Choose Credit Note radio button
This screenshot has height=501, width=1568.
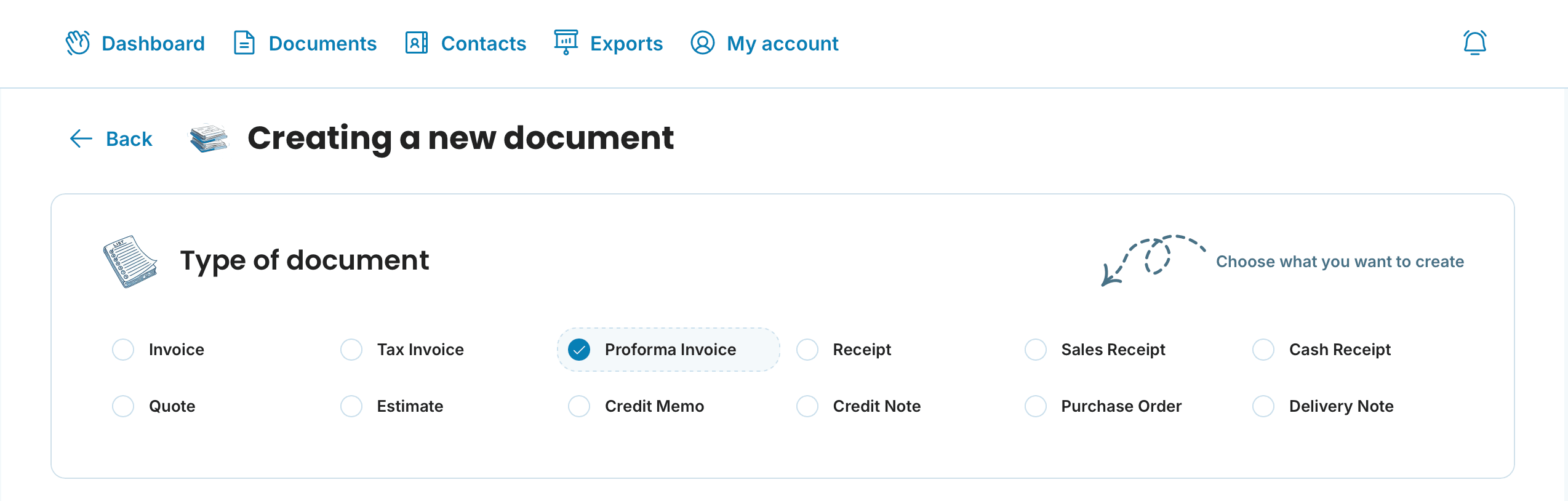pos(807,406)
